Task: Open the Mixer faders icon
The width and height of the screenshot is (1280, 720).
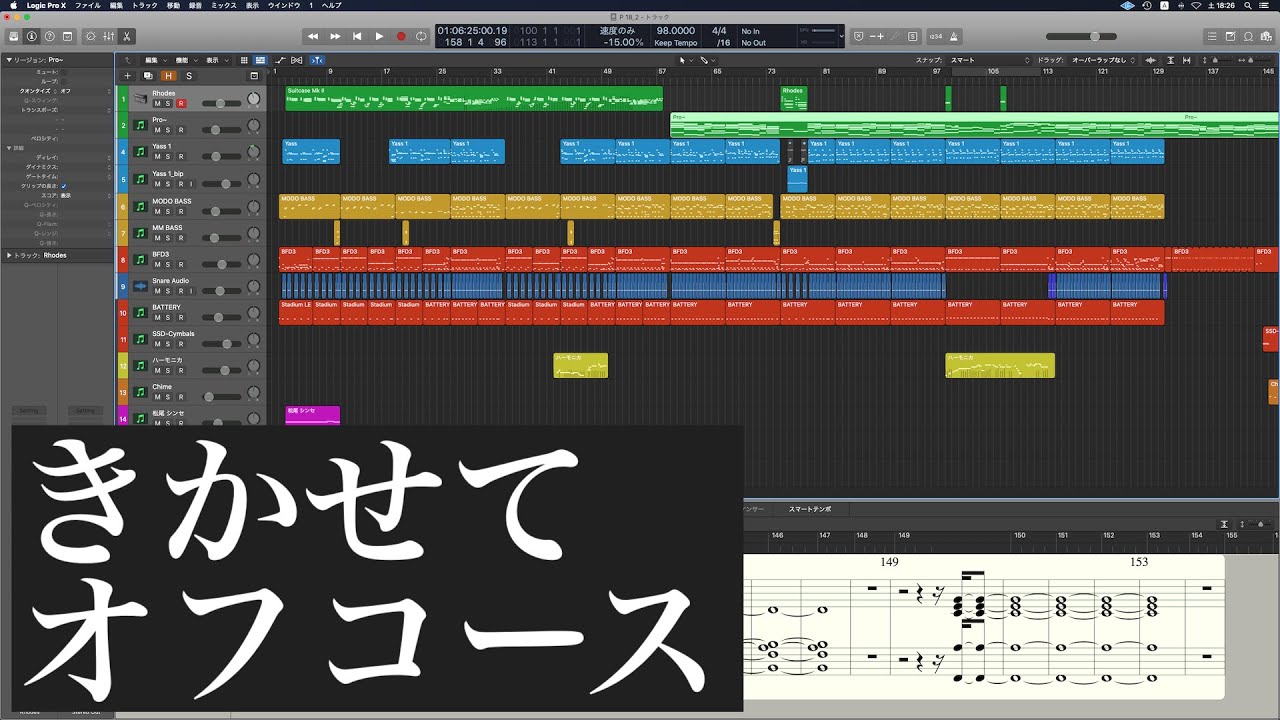Action: [x=109, y=36]
